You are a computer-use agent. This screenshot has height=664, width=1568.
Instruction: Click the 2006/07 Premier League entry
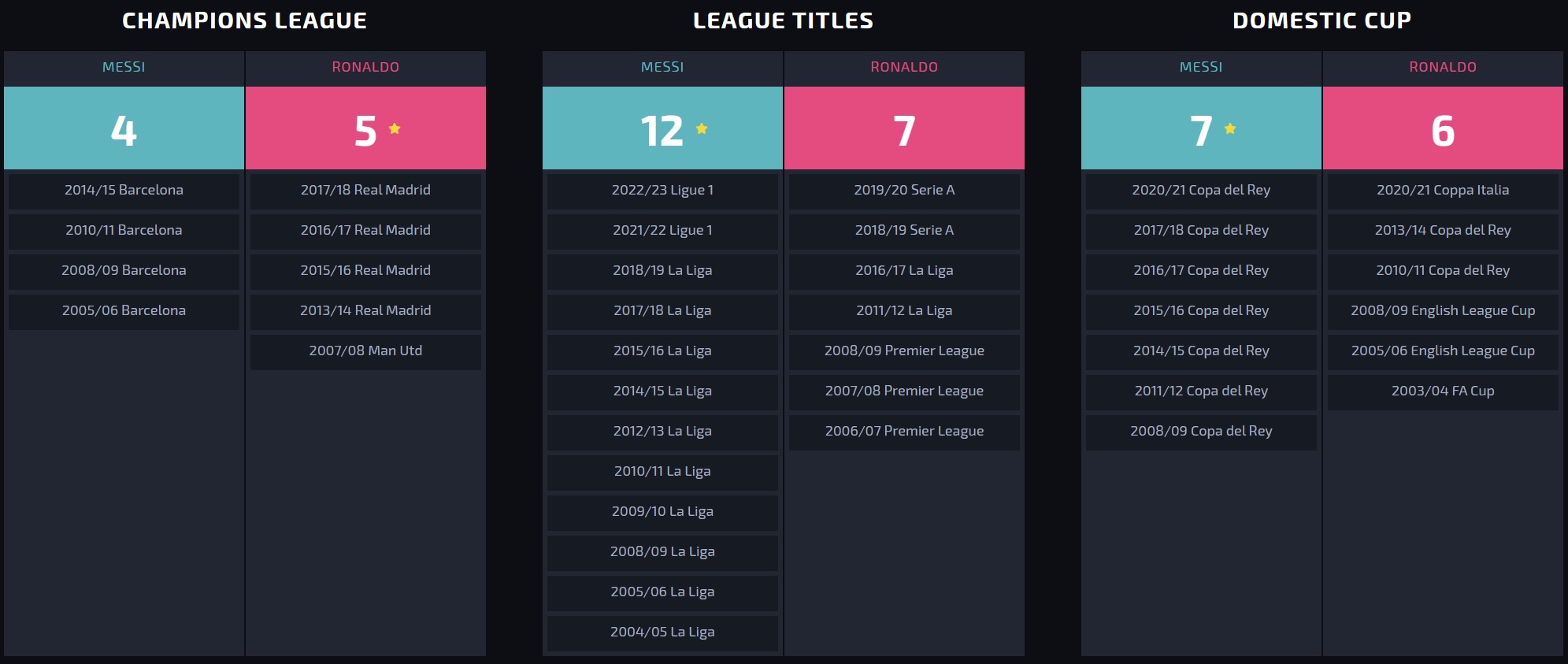[904, 432]
